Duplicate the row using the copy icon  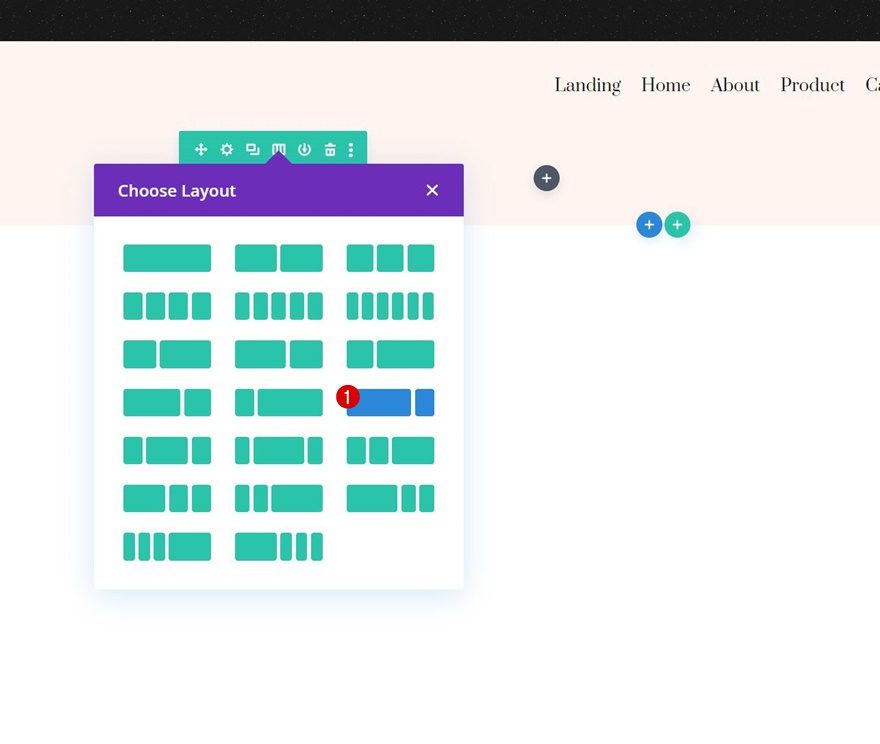click(x=252, y=149)
